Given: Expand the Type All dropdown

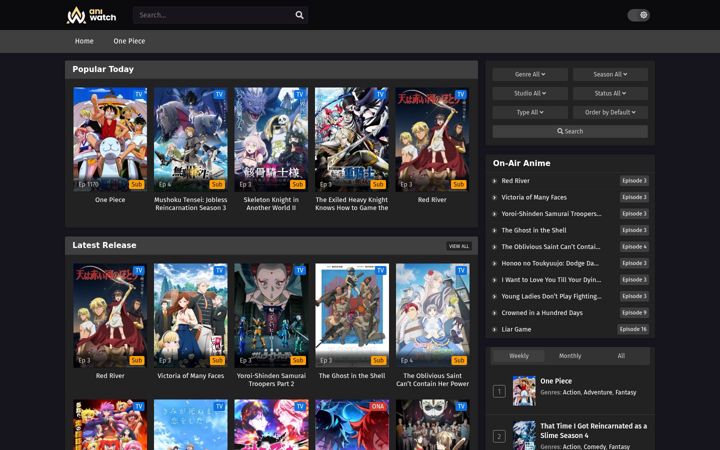Looking at the screenshot, I should click(x=530, y=112).
